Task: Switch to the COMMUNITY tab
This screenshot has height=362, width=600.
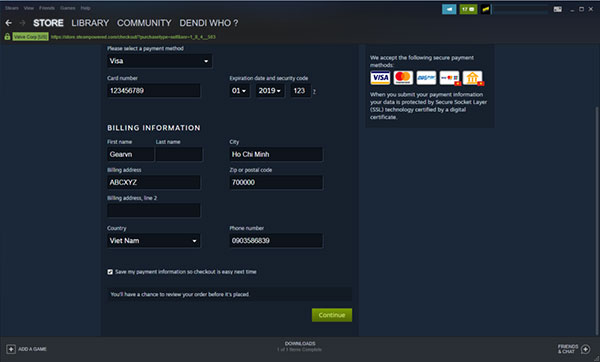Action: (x=144, y=23)
